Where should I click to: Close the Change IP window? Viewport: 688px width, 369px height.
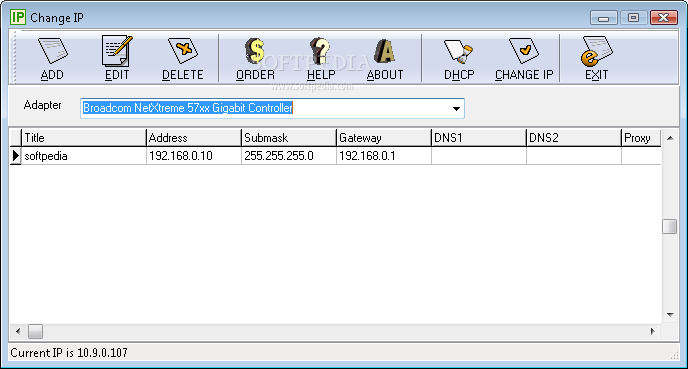pyautogui.click(x=663, y=18)
